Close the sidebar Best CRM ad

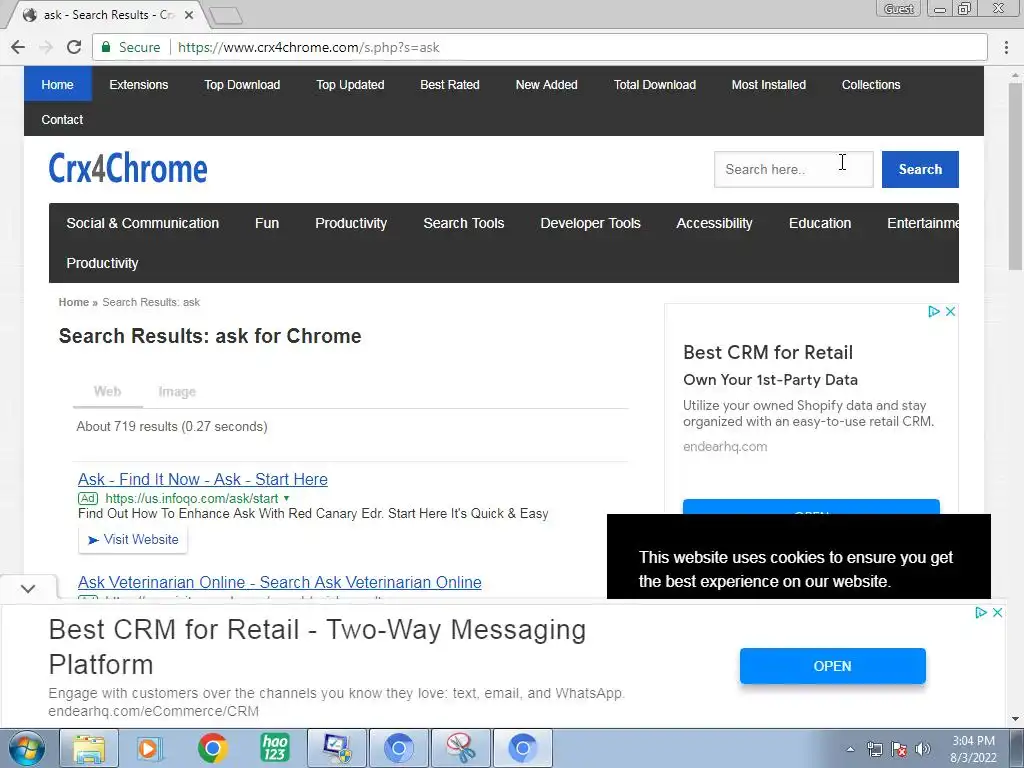coord(951,312)
